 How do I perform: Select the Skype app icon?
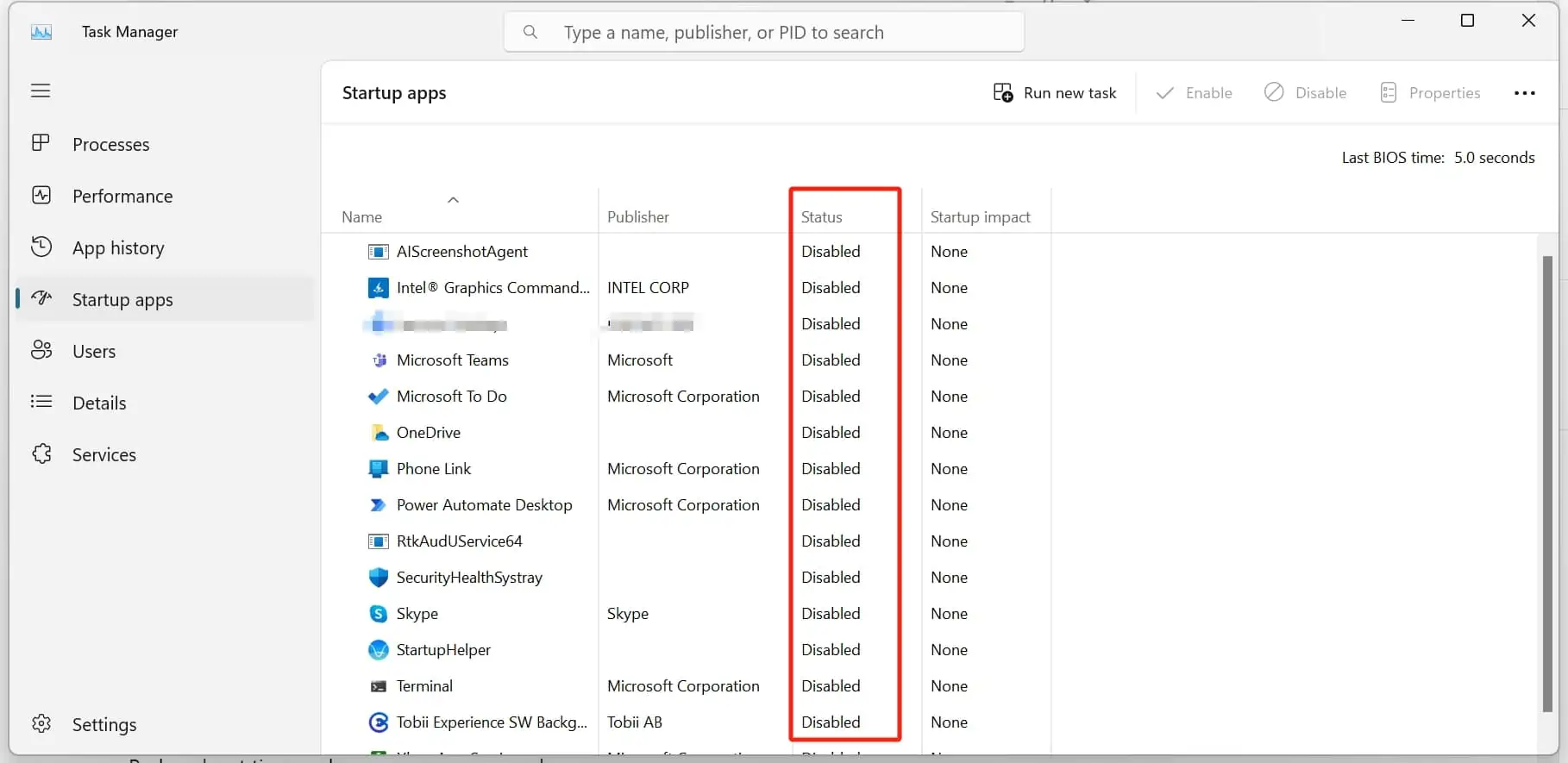click(x=378, y=614)
